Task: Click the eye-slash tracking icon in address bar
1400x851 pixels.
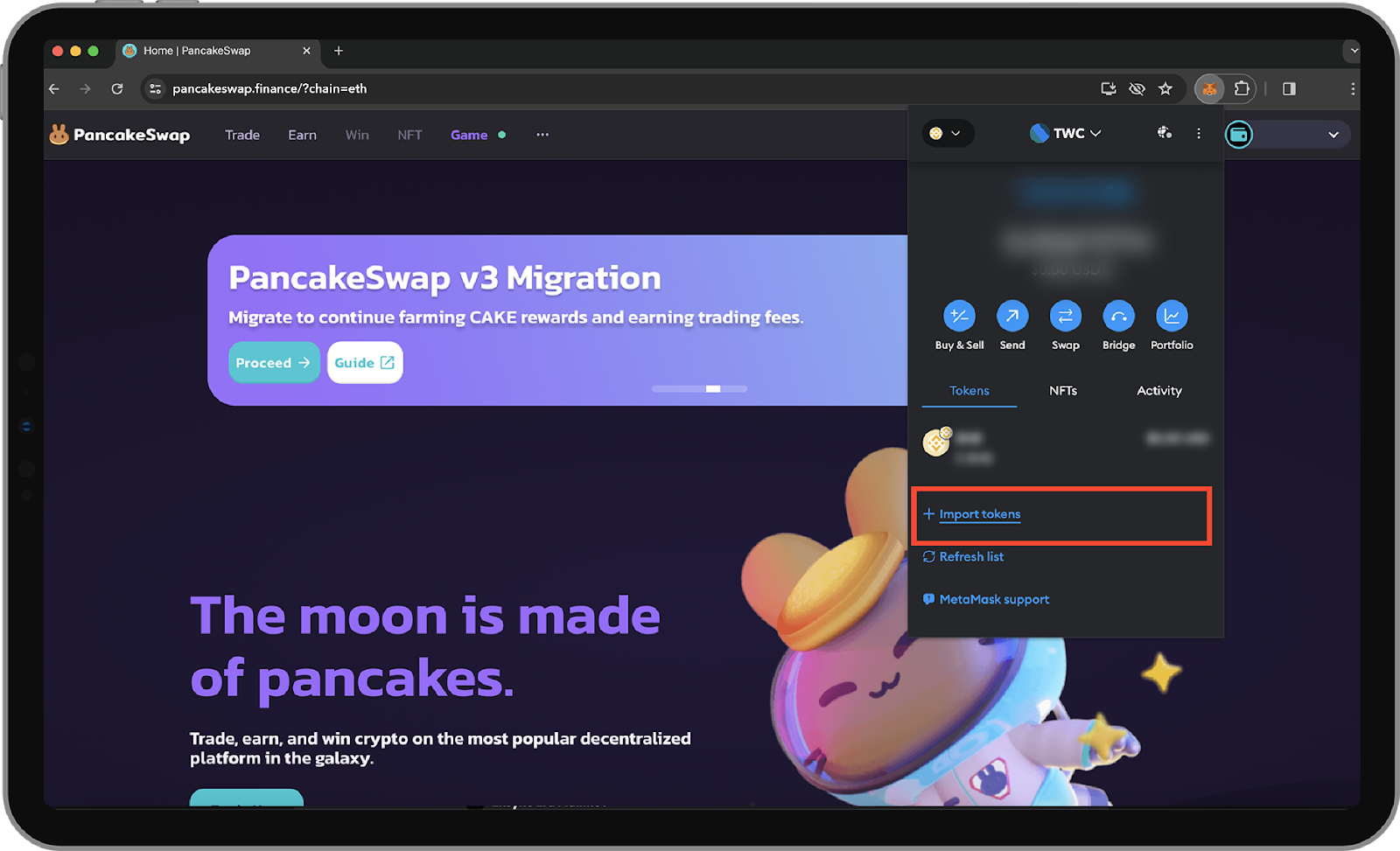Action: pos(1137,88)
